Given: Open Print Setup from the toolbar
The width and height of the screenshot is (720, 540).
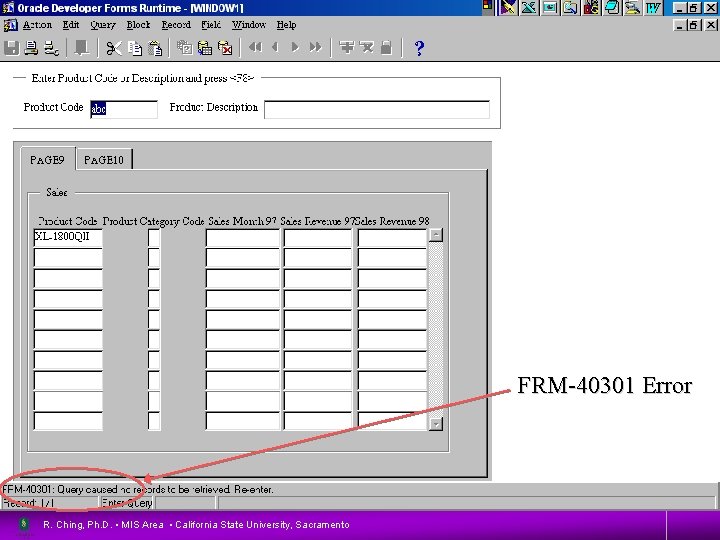Looking at the screenshot, I should click(x=51, y=48).
